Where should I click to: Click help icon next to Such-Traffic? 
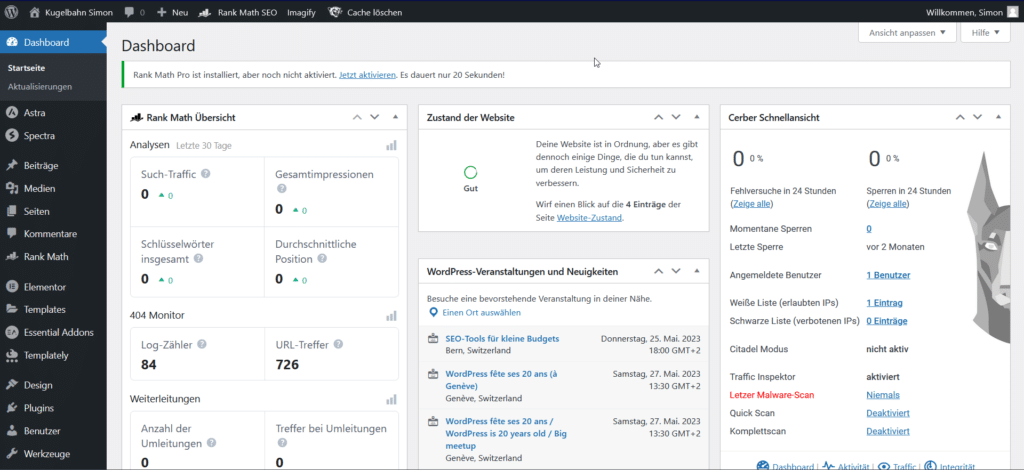[x=206, y=174]
